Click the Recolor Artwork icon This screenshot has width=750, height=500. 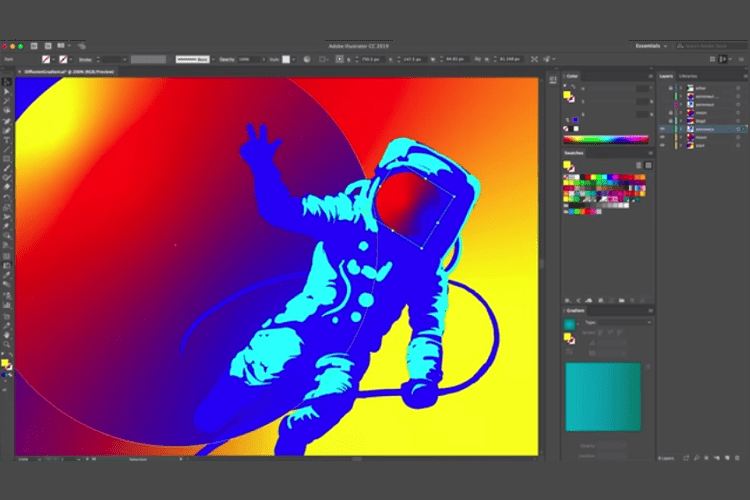pyautogui.click(x=307, y=59)
